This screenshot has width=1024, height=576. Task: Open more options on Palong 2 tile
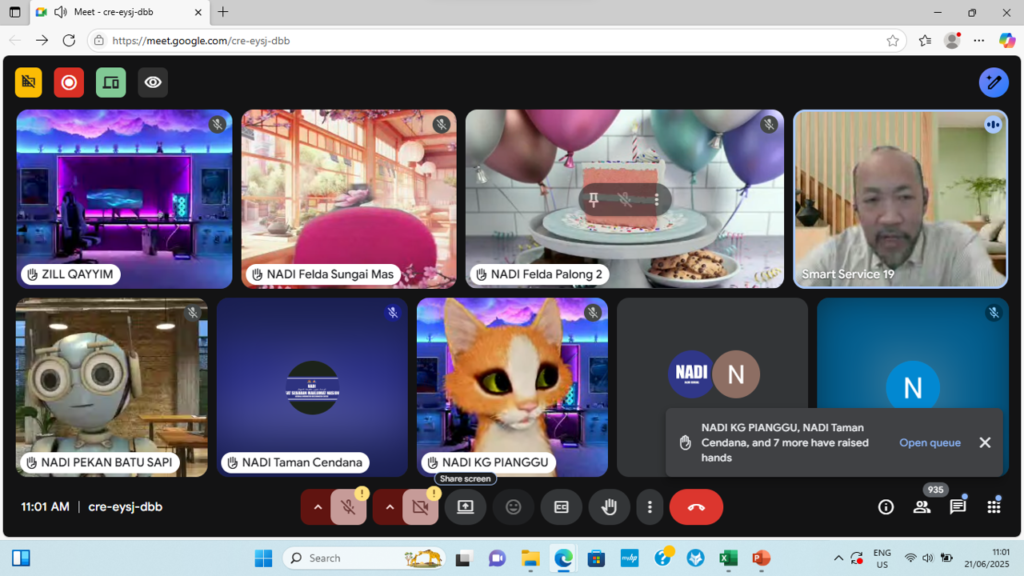point(656,200)
